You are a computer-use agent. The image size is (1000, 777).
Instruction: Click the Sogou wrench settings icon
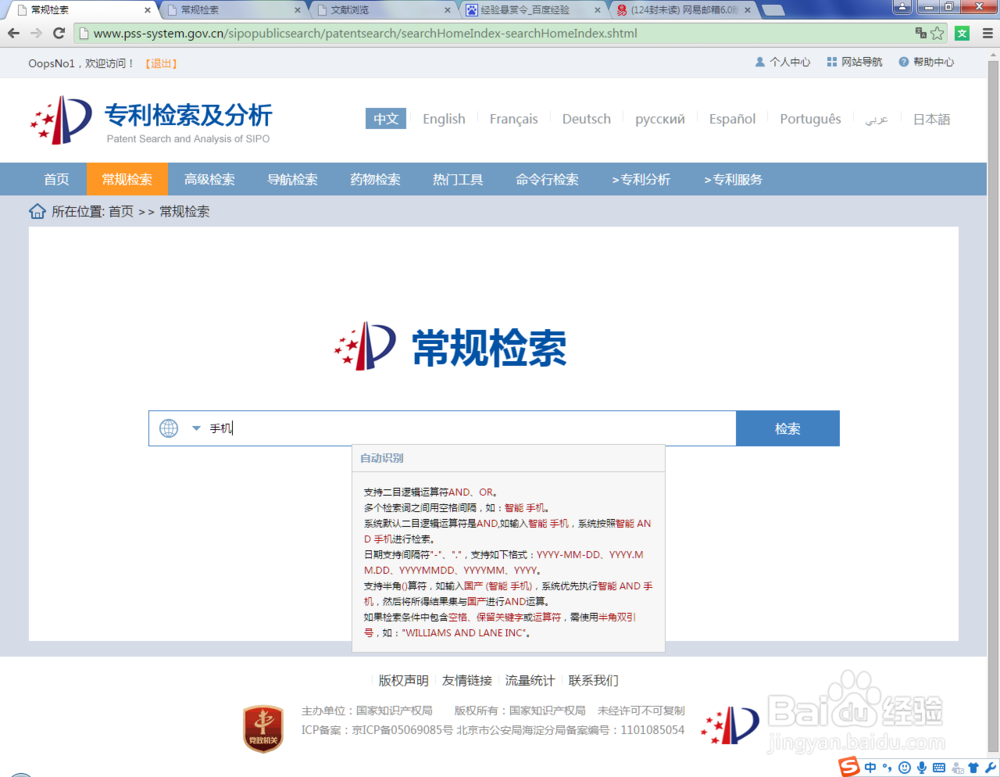(x=990, y=767)
